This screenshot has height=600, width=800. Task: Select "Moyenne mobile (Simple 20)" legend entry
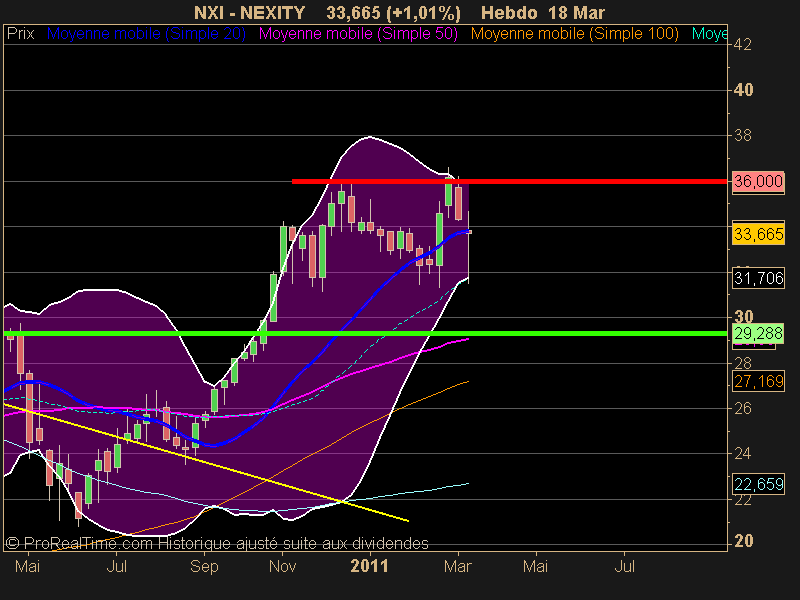click(x=146, y=34)
